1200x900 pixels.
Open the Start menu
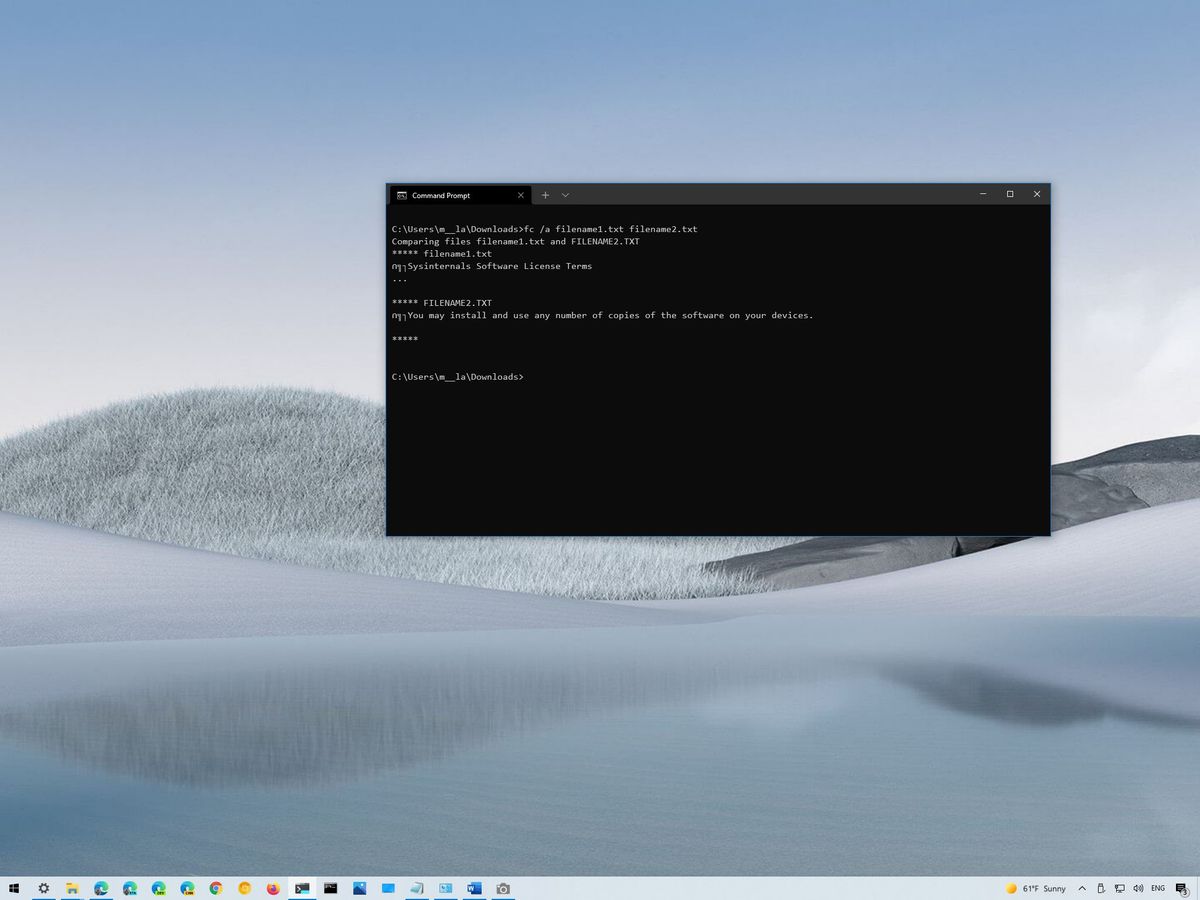[x=14, y=888]
